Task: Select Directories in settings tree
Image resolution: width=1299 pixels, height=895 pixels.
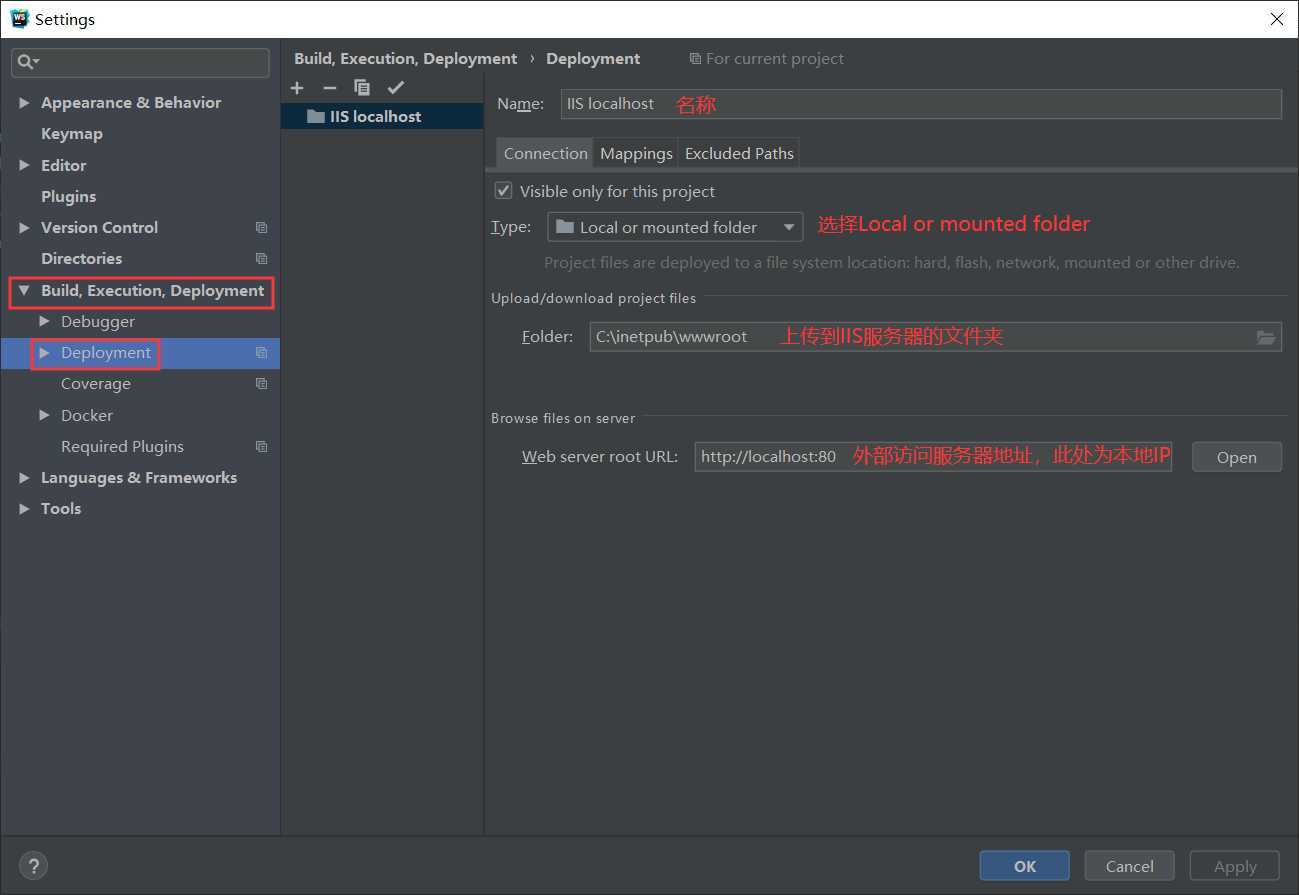Action: coord(81,259)
